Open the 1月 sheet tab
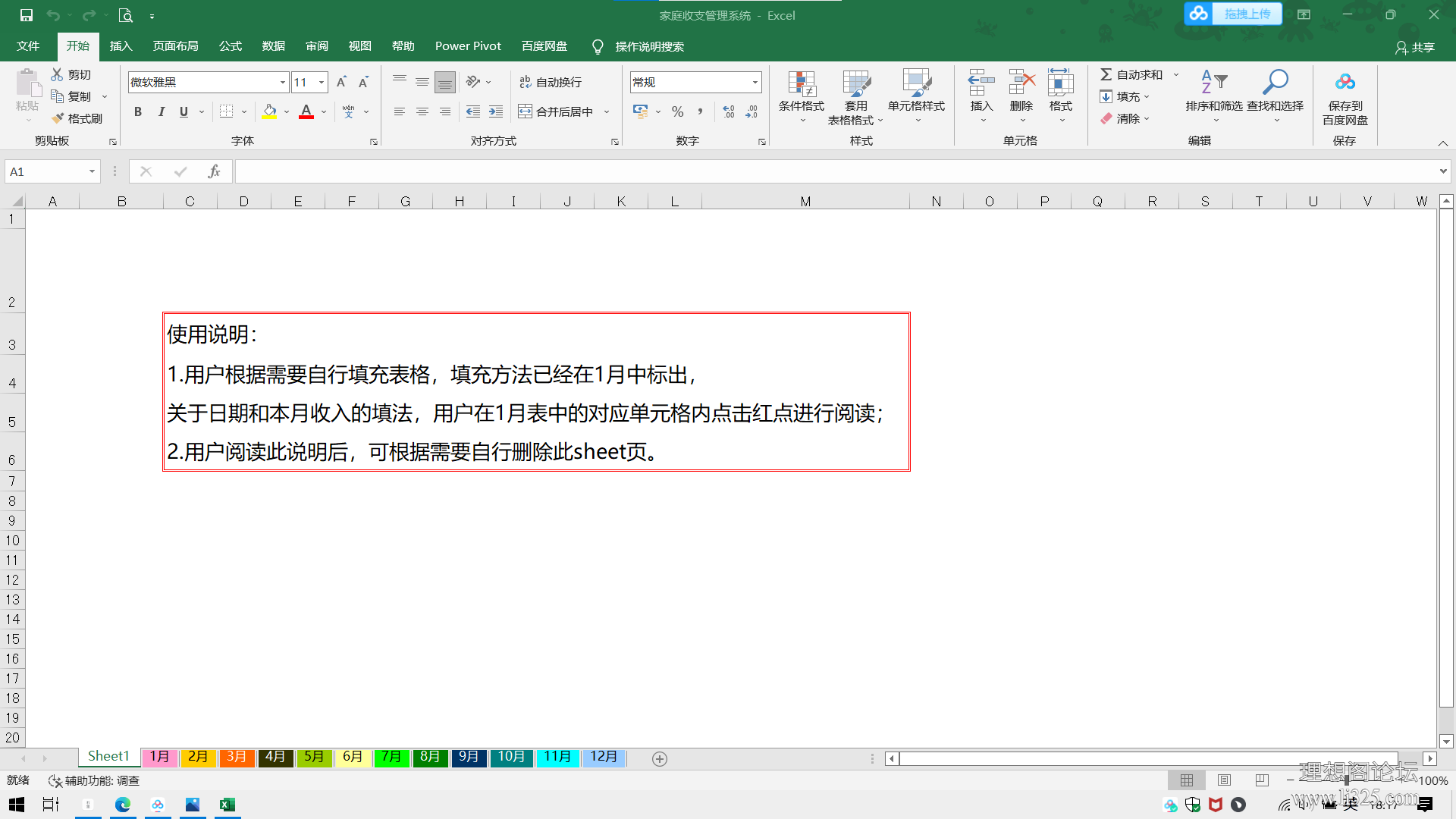 coord(159,757)
